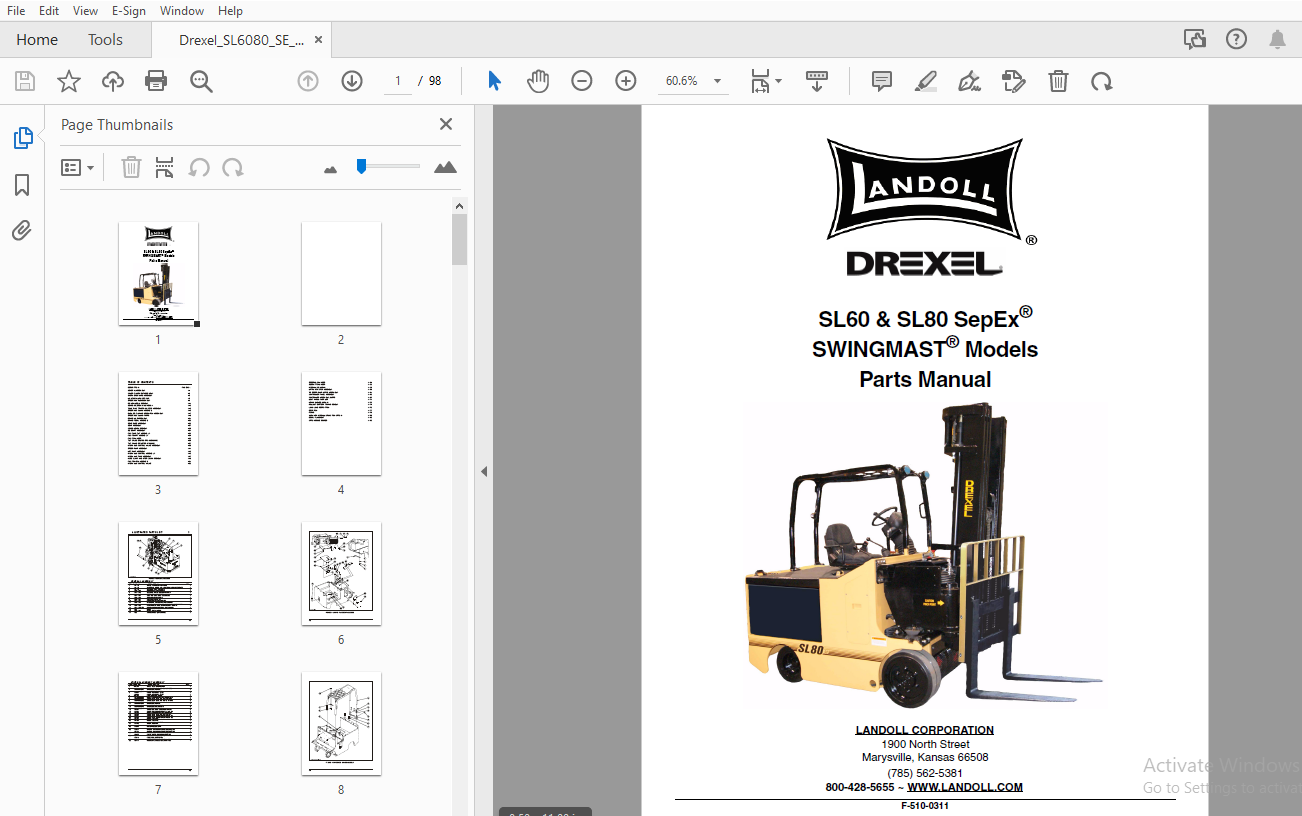Delete page using toolbar trash icon

pyautogui.click(x=1058, y=81)
